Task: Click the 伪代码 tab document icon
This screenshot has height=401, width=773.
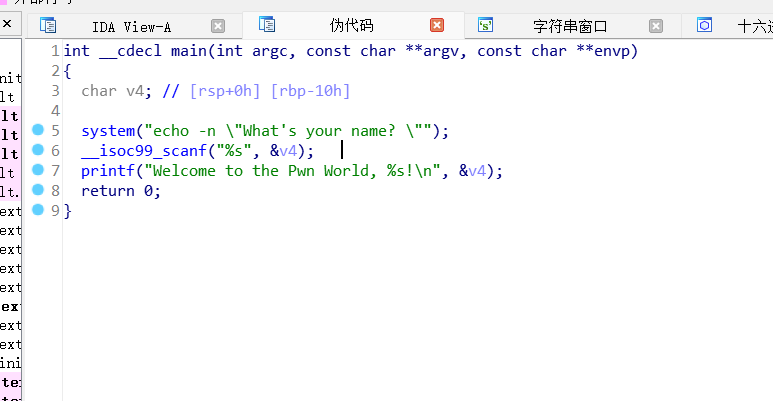Action: pyautogui.click(x=267, y=24)
